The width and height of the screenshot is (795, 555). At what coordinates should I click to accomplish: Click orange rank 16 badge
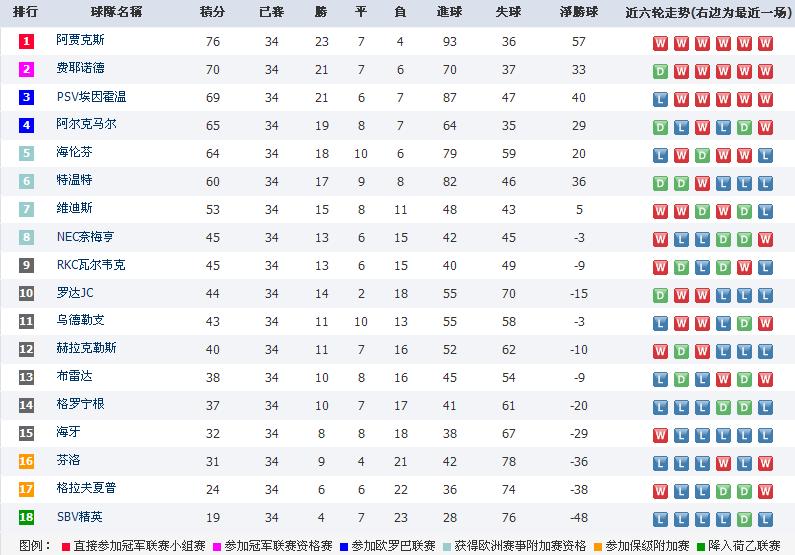click(x=26, y=461)
